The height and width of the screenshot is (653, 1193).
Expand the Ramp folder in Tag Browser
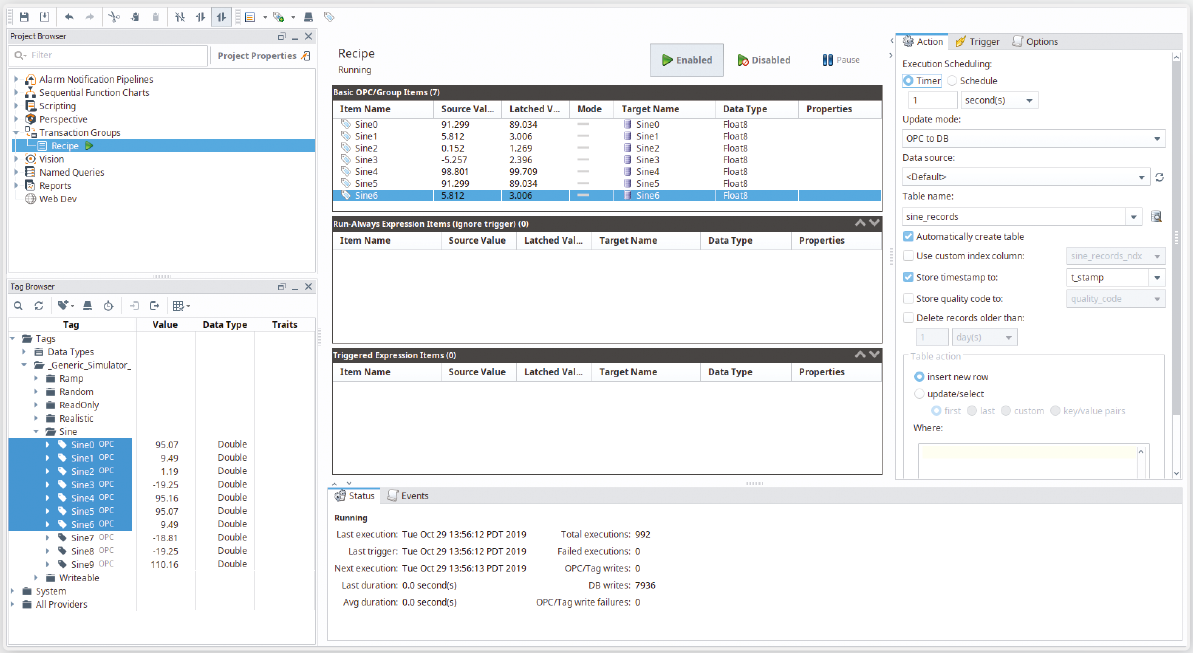38,379
